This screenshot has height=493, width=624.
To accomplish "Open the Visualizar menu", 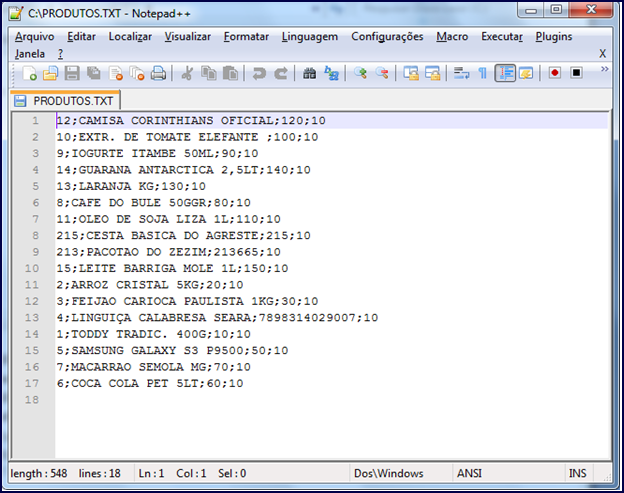I will [187, 37].
